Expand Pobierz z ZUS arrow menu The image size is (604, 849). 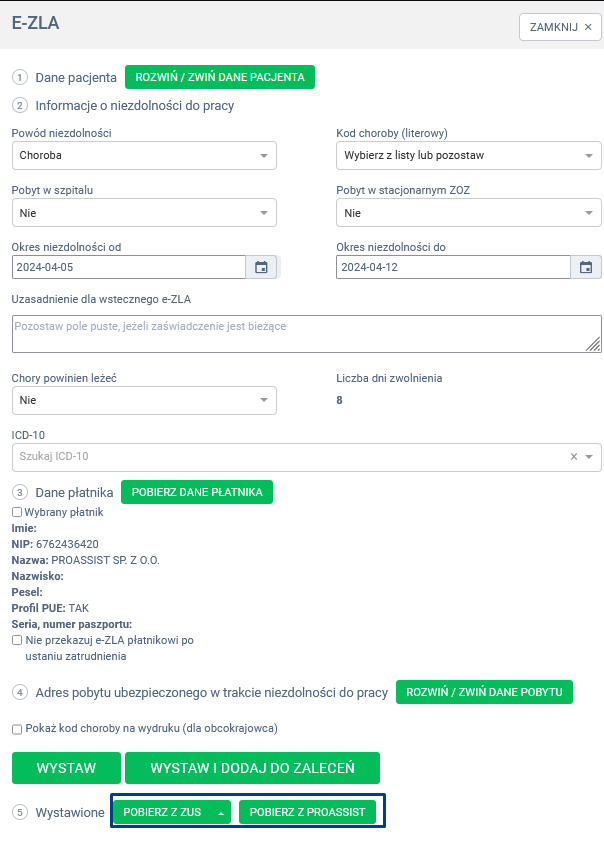coord(221,812)
